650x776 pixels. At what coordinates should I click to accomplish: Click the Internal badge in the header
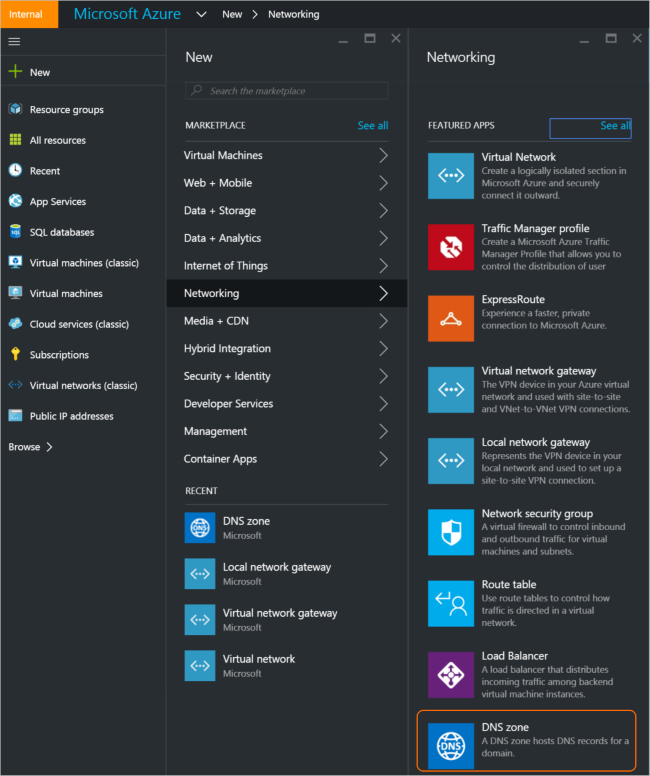coord(29,14)
